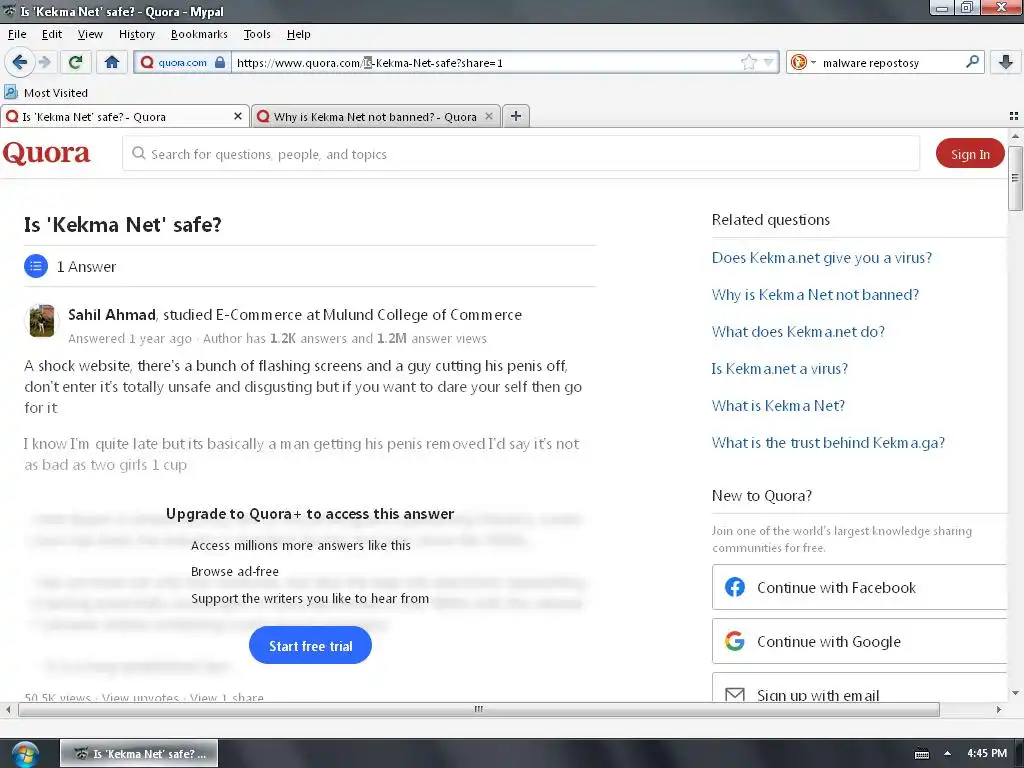The height and width of the screenshot is (768, 1024).
Task: Open the History menu
Action: 136,34
